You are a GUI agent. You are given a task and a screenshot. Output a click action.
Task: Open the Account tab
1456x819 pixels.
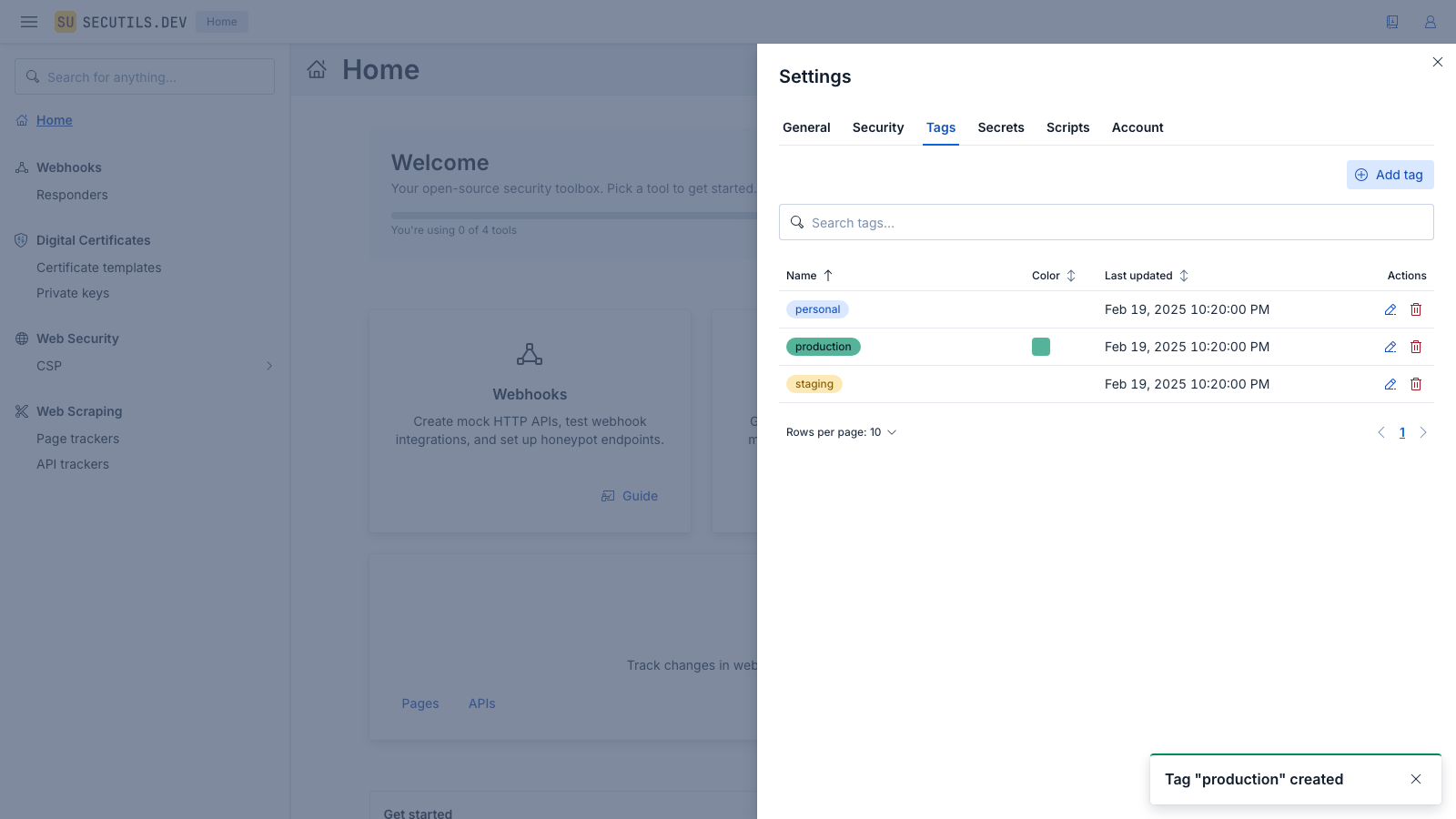click(x=1137, y=127)
